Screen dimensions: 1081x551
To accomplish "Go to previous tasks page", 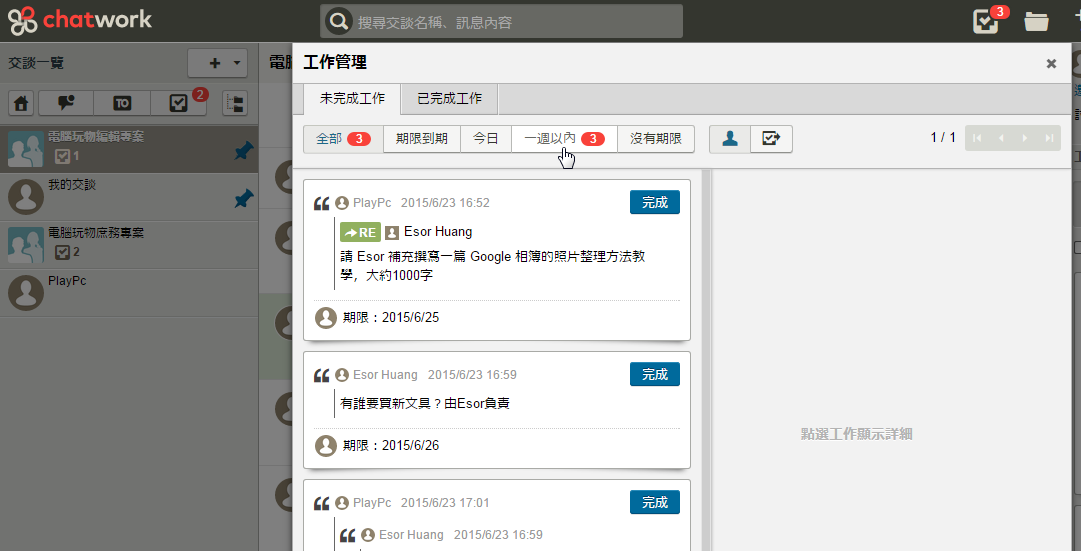I will click(1001, 138).
